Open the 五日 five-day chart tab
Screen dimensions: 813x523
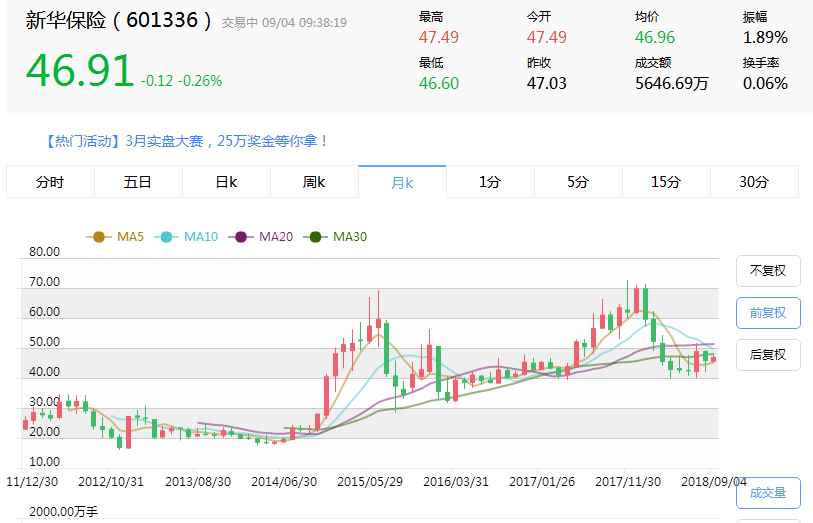(138, 182)
